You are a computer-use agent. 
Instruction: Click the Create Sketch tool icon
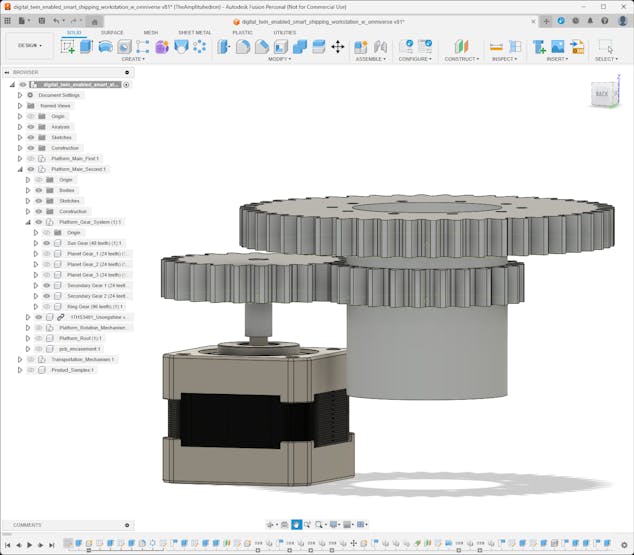click(68, 46)
